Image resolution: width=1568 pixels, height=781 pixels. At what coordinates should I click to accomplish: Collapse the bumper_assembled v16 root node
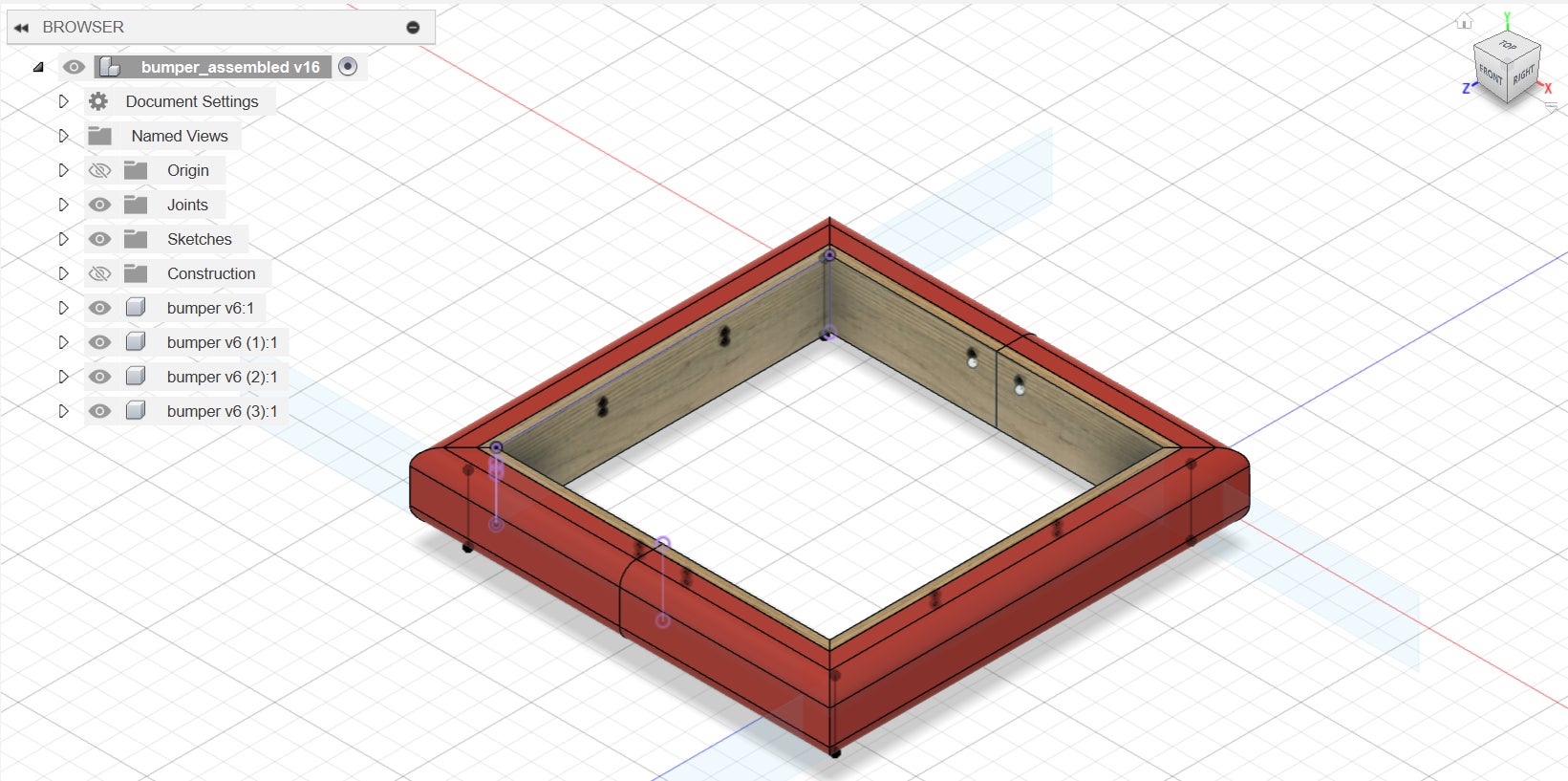point(38,67)
